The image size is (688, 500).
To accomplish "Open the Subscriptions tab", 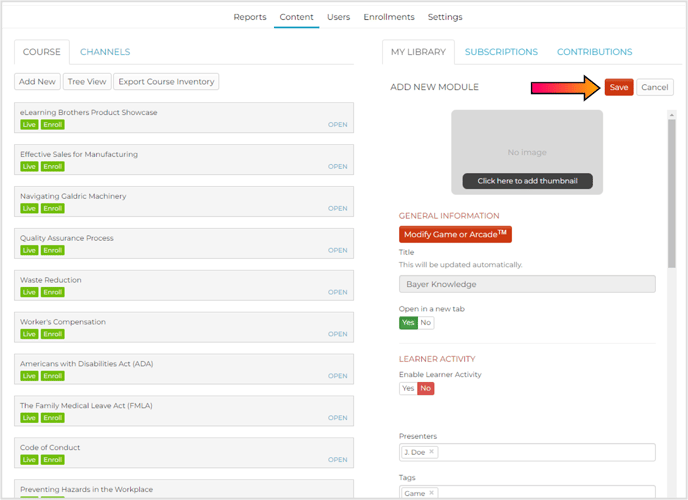I will pos(501,52).
